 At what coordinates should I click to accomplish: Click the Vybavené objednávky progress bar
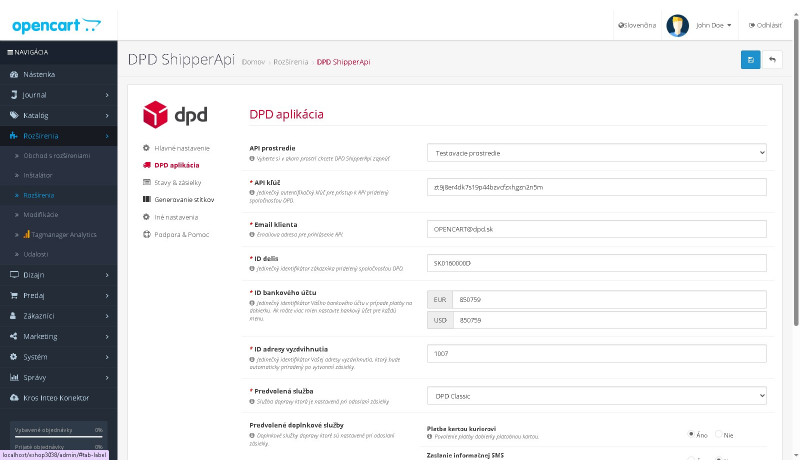click(x=59, y=437)
